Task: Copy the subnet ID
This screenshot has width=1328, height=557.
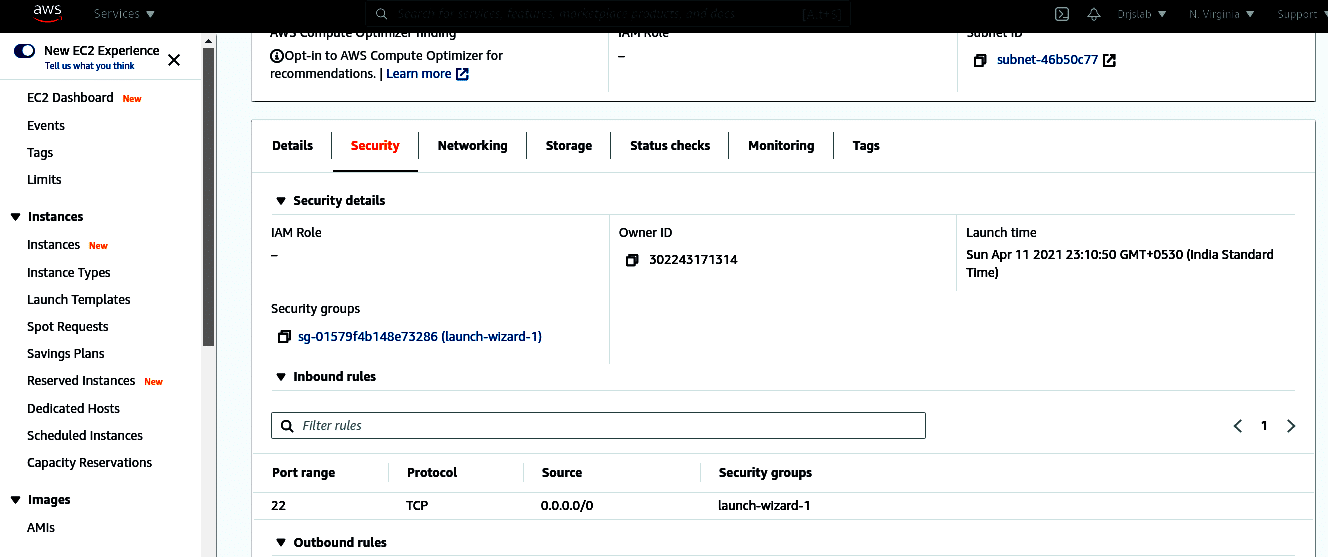Action: [x=980, y=60]
